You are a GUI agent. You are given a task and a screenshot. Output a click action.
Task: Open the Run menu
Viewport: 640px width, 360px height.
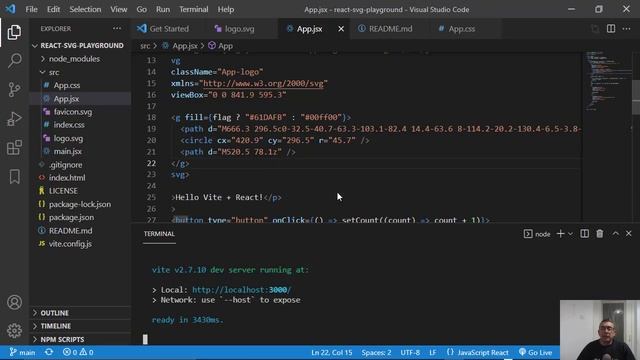[x=163, y=9]
